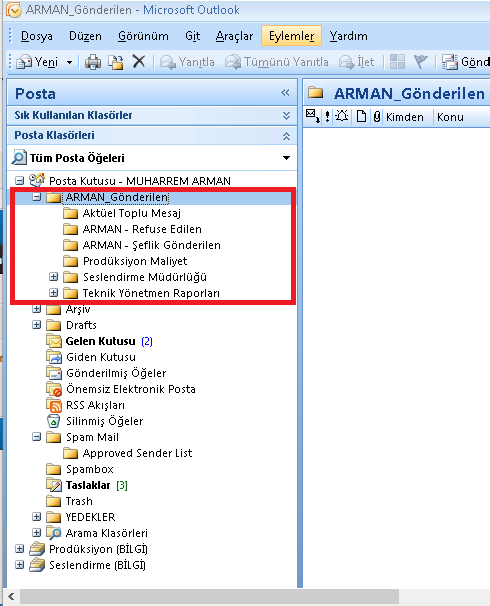Open the Düzen menu
Image resolution: width=490 pixels, height=606 pixels.
85,36
